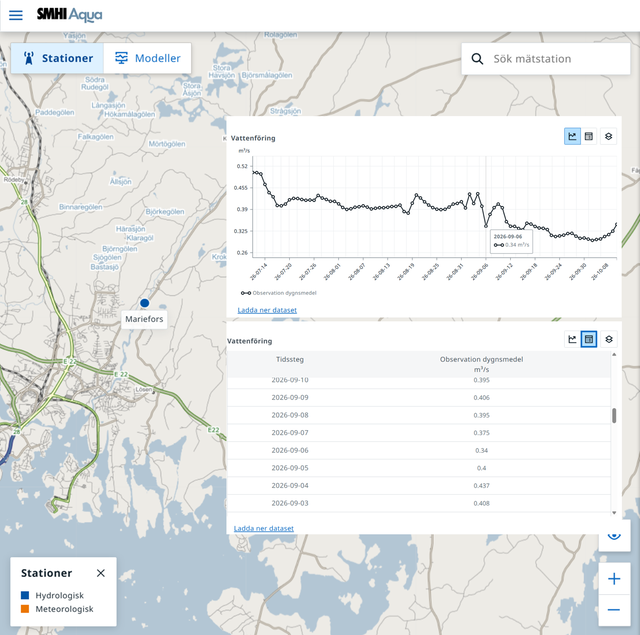Click the 0.437 value cell

(x=482, y=486)
